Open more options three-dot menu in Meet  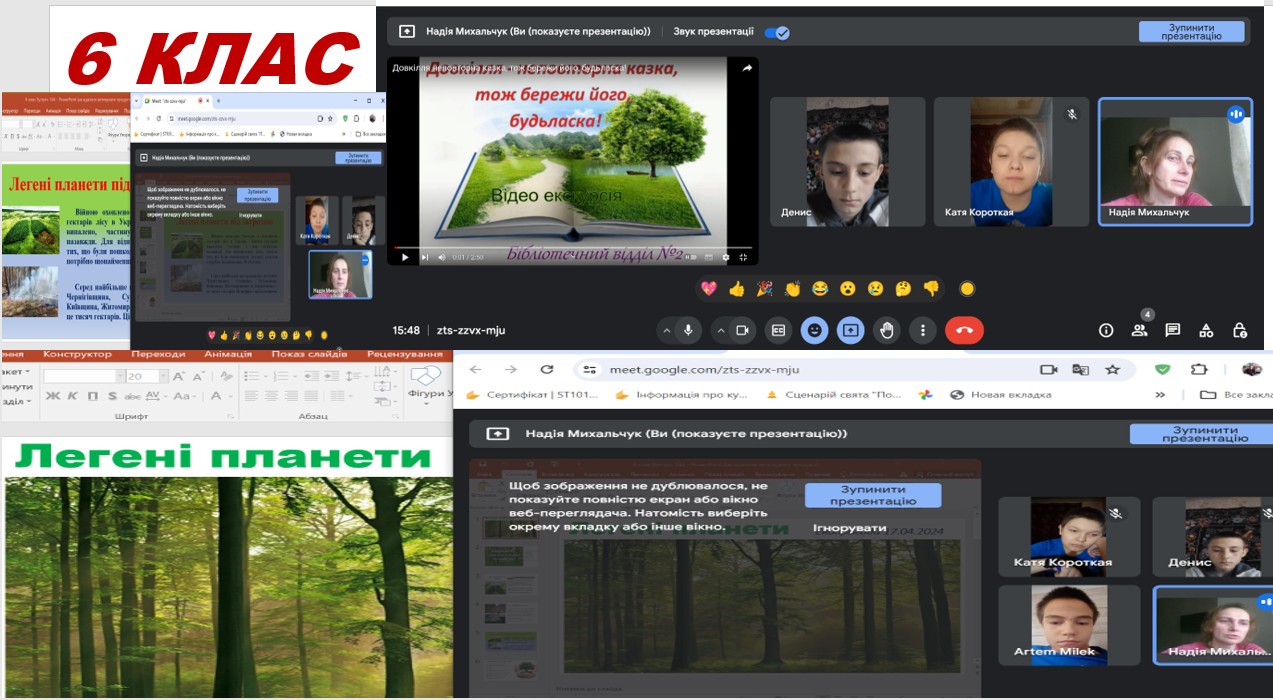click(x=922, y=330)
